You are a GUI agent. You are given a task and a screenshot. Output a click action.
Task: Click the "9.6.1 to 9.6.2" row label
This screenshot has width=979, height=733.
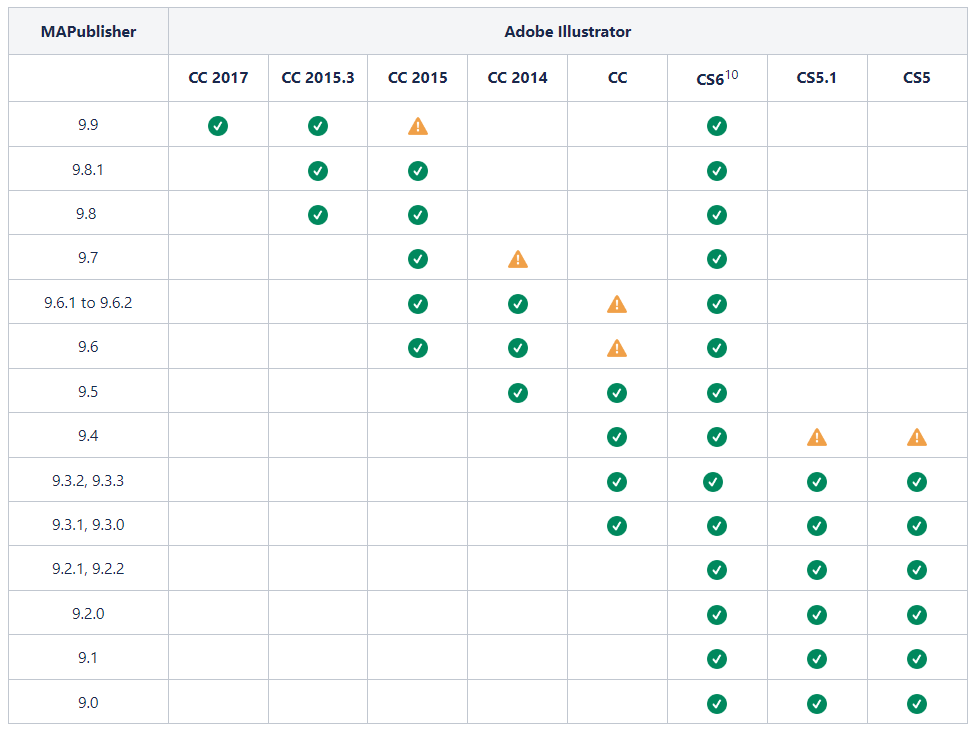(x=88, y=303)
